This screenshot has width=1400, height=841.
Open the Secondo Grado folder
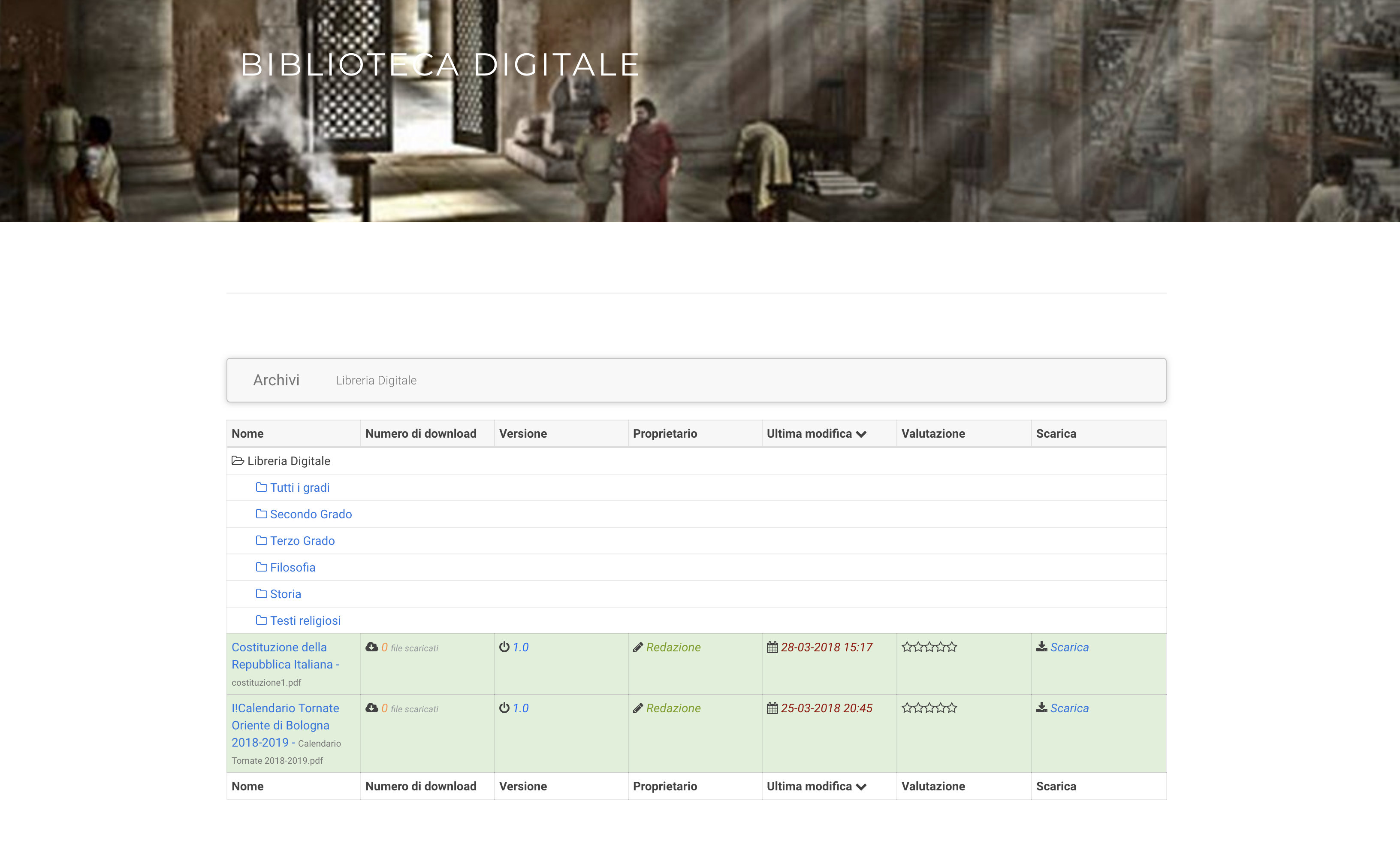pyautogui.click(x=311, y=514)
